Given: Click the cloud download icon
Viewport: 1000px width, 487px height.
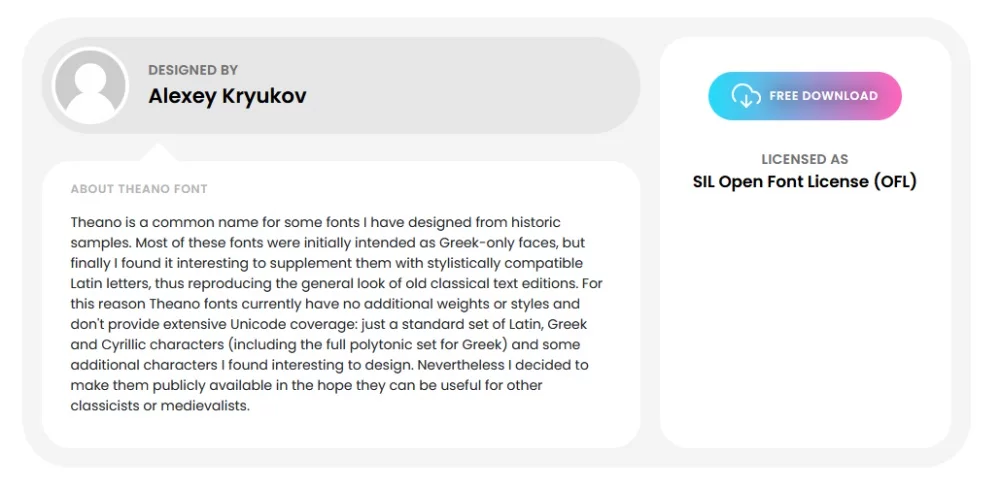Looking at the screenshot, I should tap(746, 96).
